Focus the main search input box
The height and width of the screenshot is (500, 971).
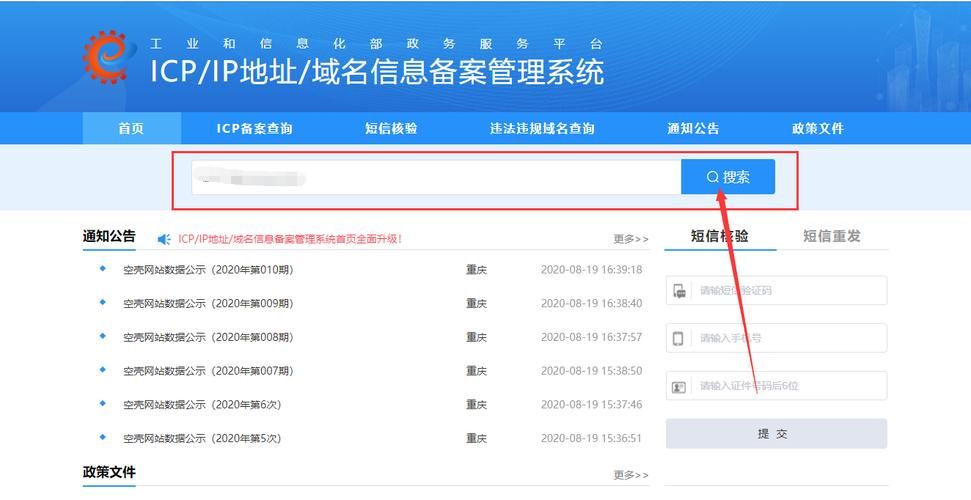coord(436,177)
